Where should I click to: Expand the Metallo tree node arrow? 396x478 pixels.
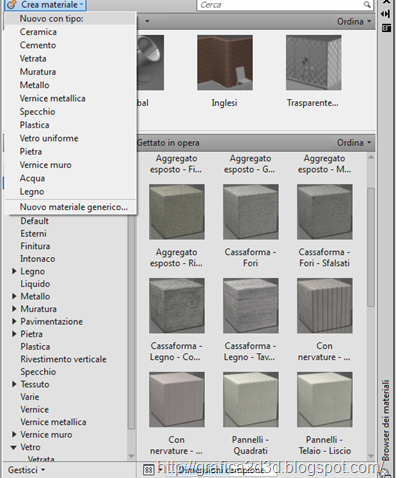14,296
